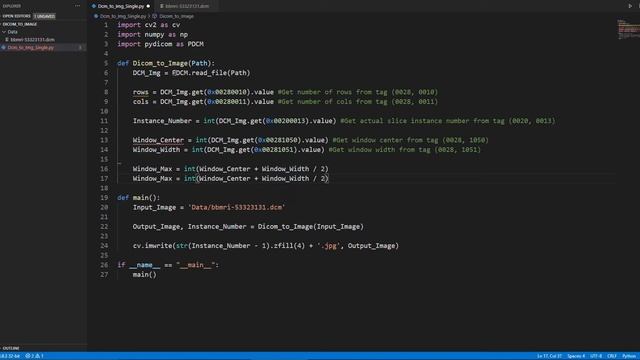Click the 'rows' variable on line 8

pos(140,92)
